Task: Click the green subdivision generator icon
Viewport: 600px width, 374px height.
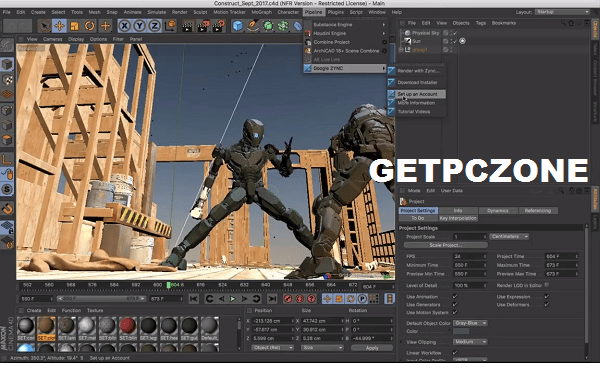Action: (268, 26)
